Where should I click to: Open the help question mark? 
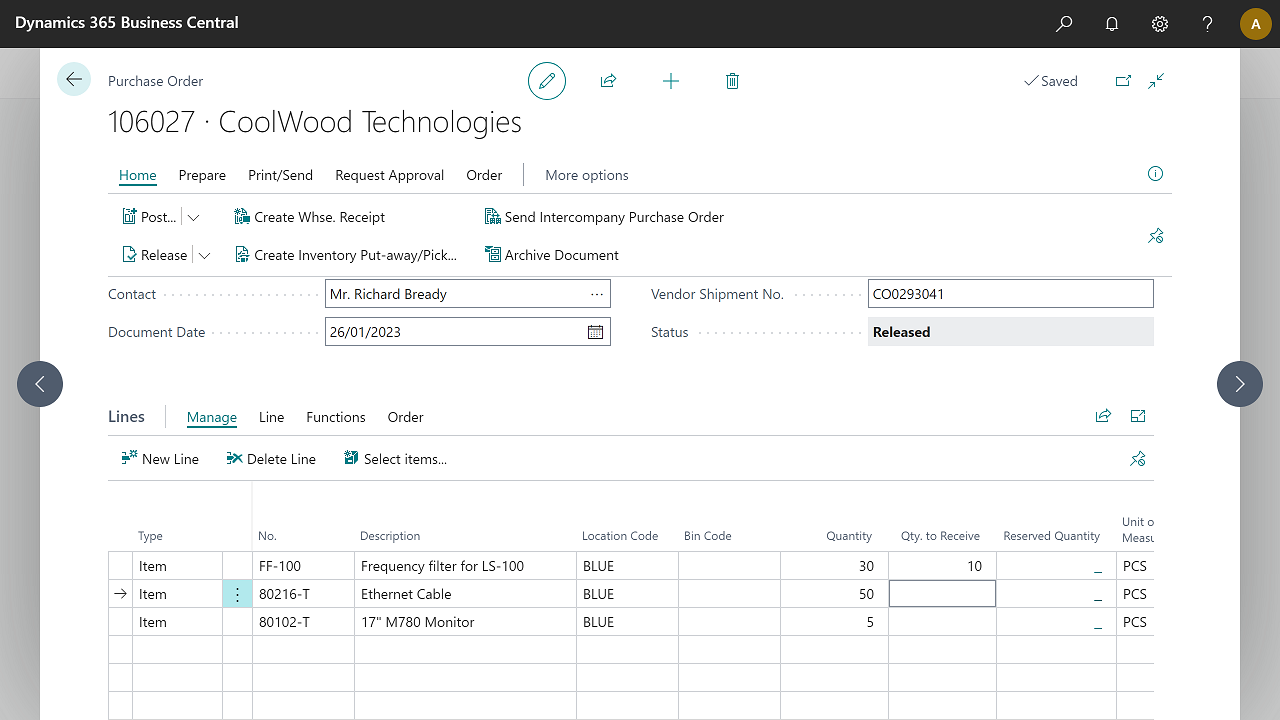pos(1208,24)
